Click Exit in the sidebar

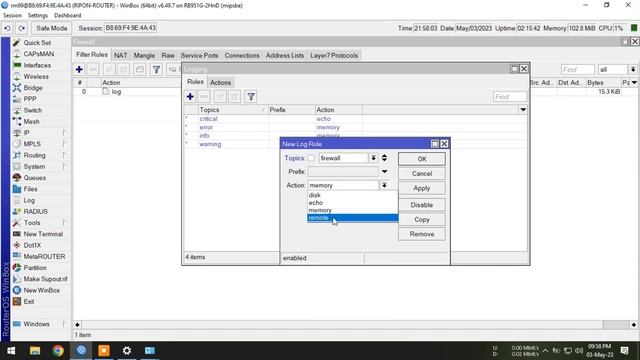click(29, 301)
